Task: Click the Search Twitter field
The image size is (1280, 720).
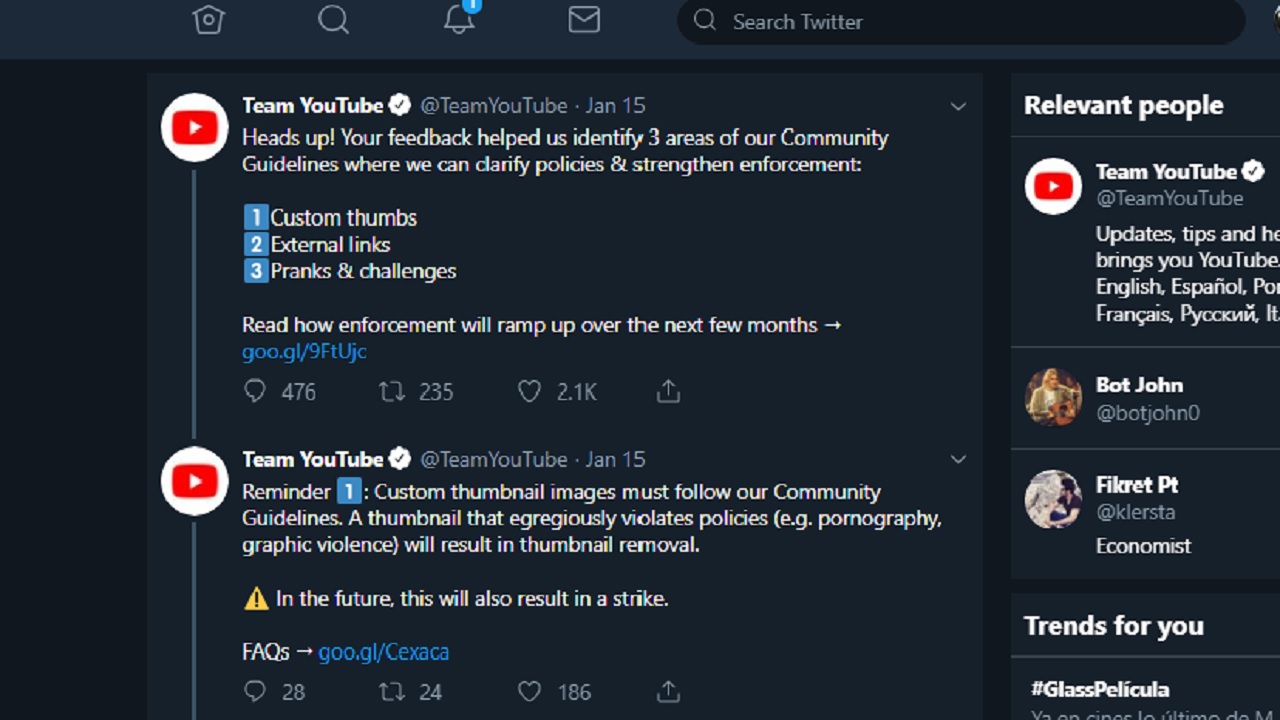Action: (960, 21)
